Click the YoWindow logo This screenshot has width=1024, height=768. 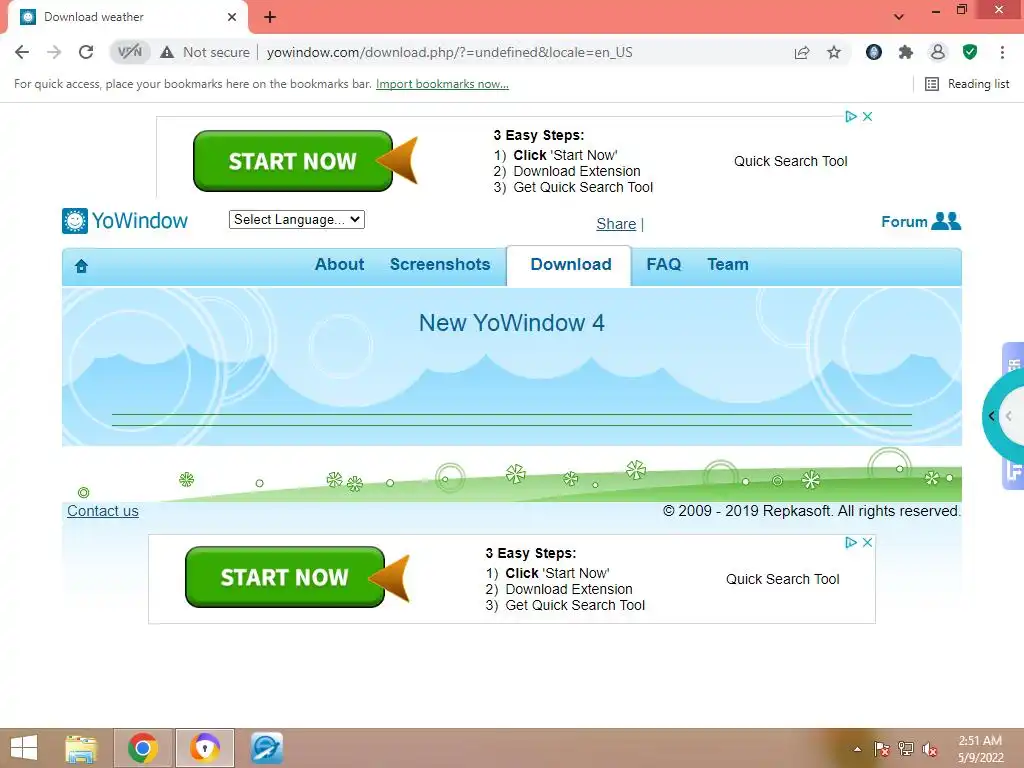[125, 221]
